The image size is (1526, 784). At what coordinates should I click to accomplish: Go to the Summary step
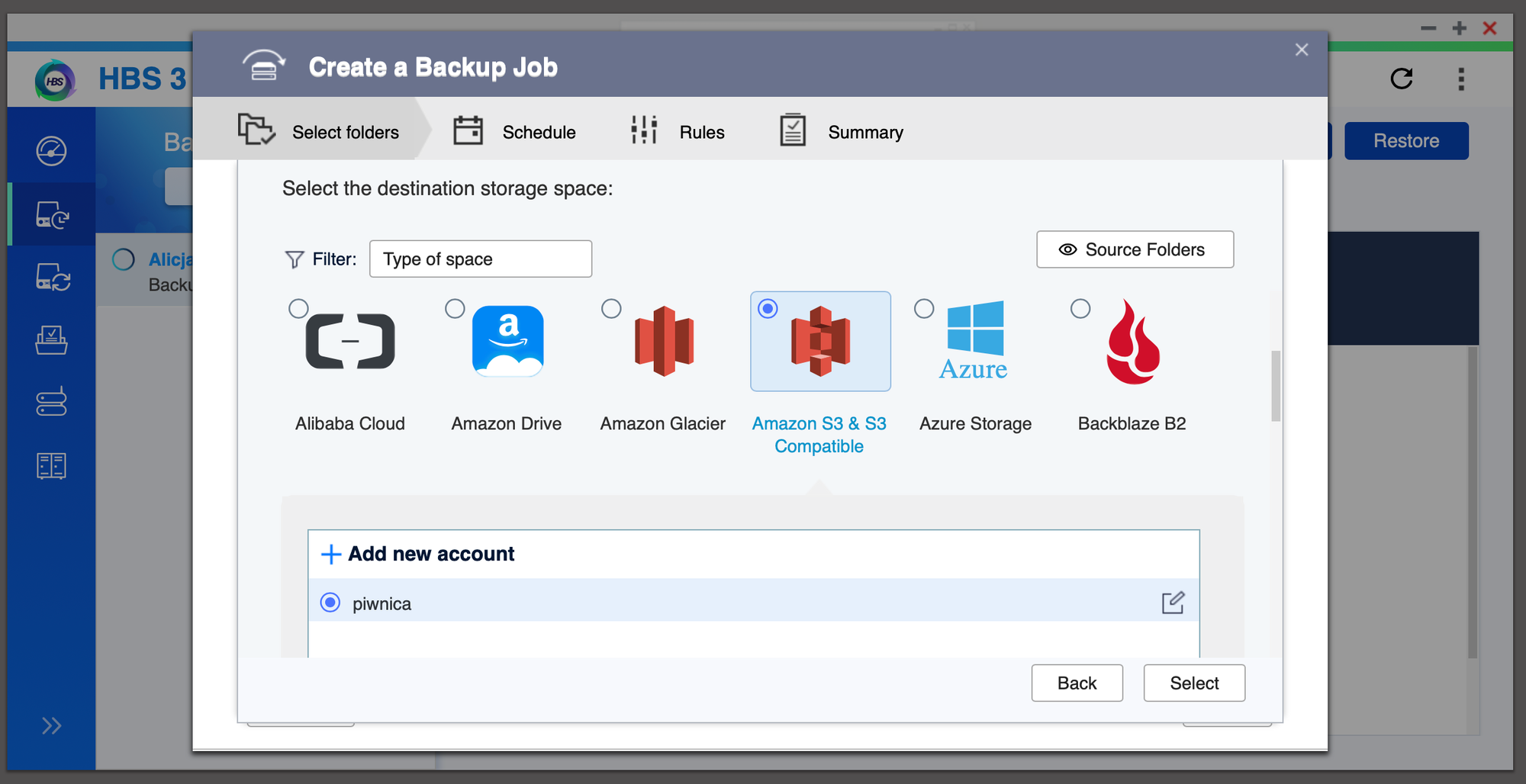[842, 131]
